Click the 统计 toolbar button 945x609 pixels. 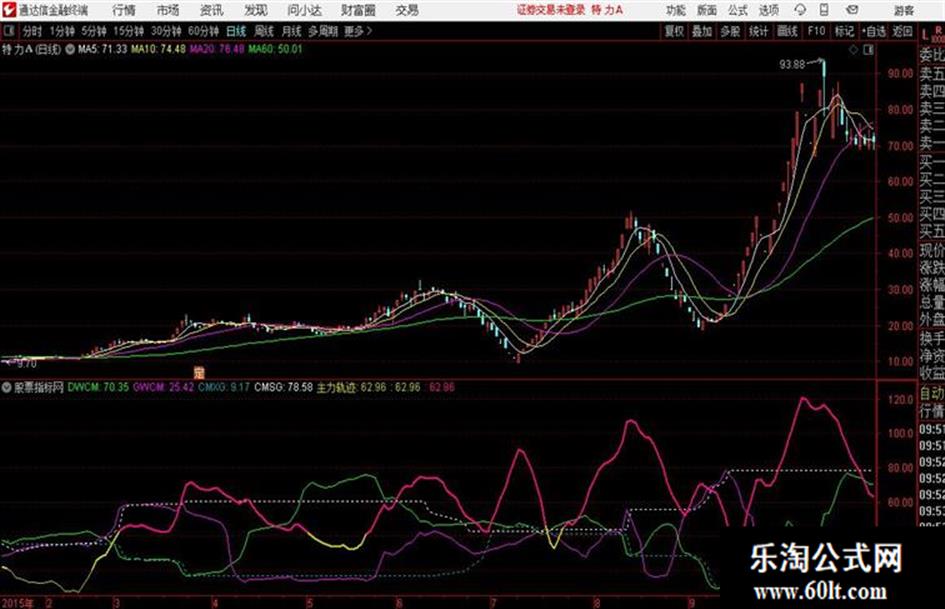[x=758, y=31]
